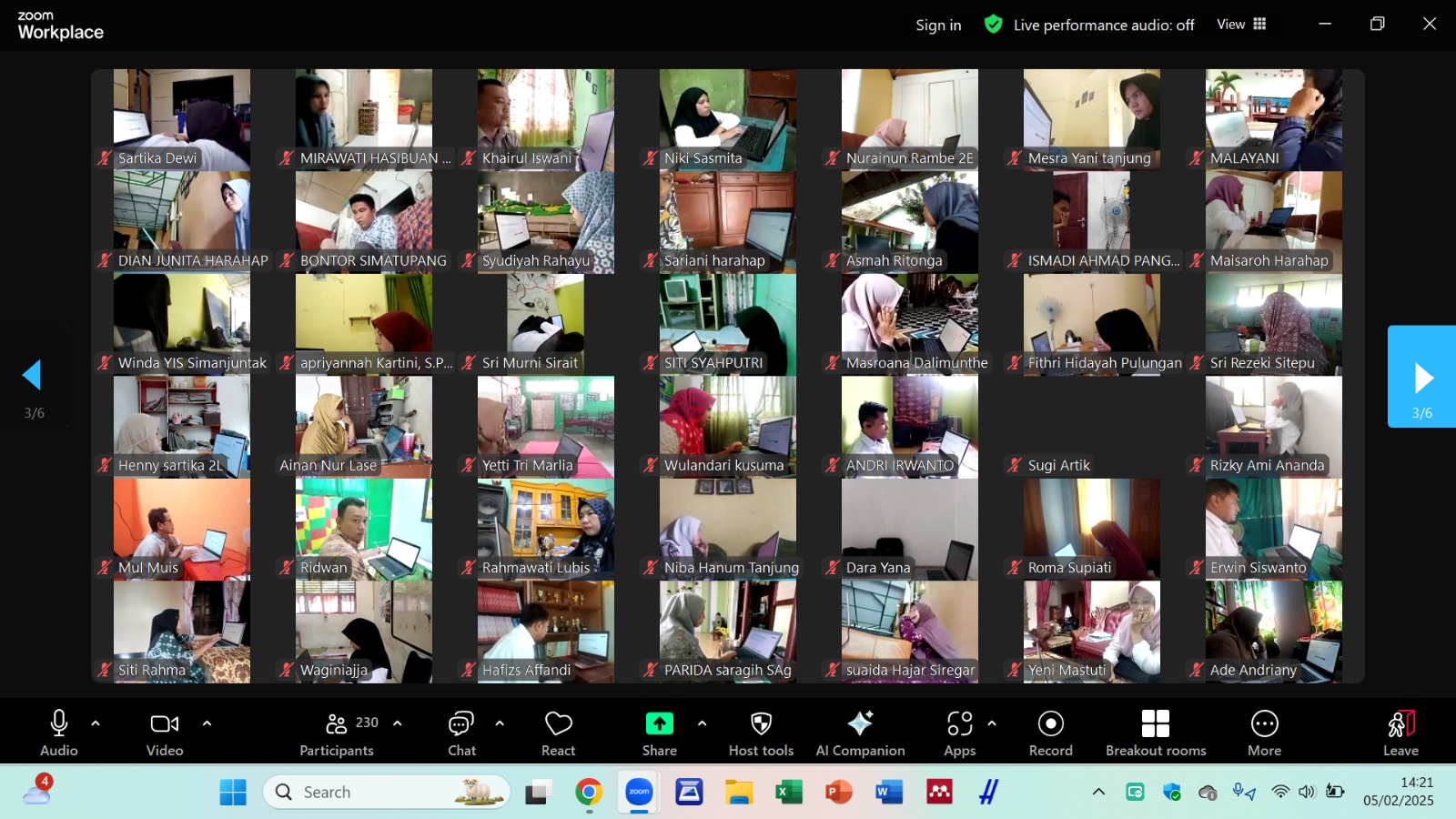This screenshot has width=1456, height=819.
Task: Click Live performance audio: off label
Action: (1104, 25)
